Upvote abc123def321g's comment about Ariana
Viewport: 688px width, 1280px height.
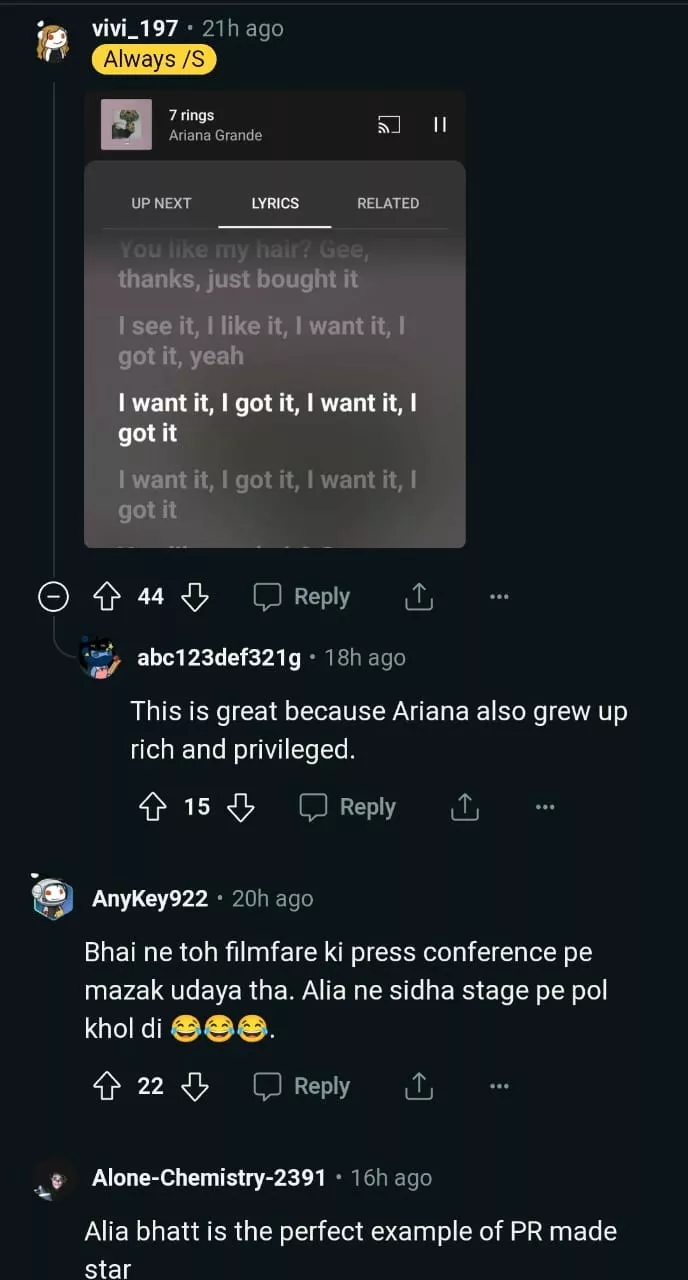(x=152, y=807)
